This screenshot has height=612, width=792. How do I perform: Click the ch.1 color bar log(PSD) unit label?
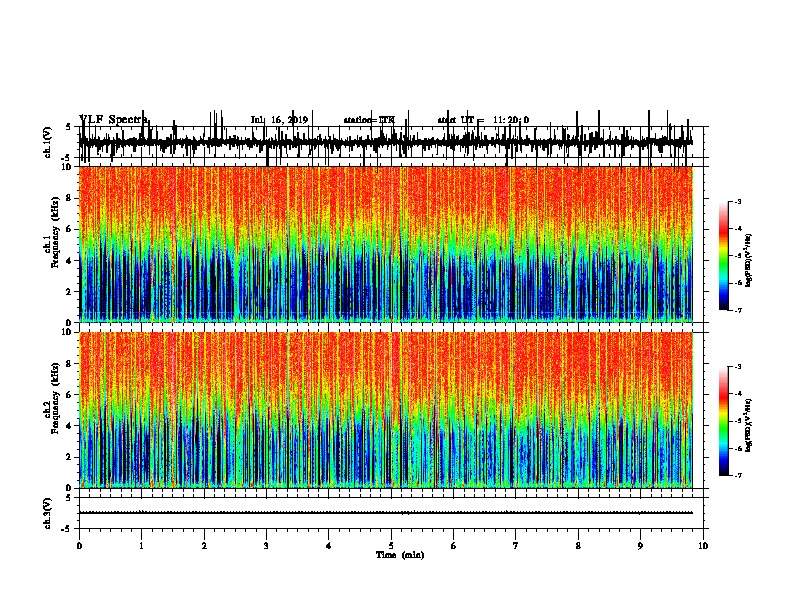point(748,260)
